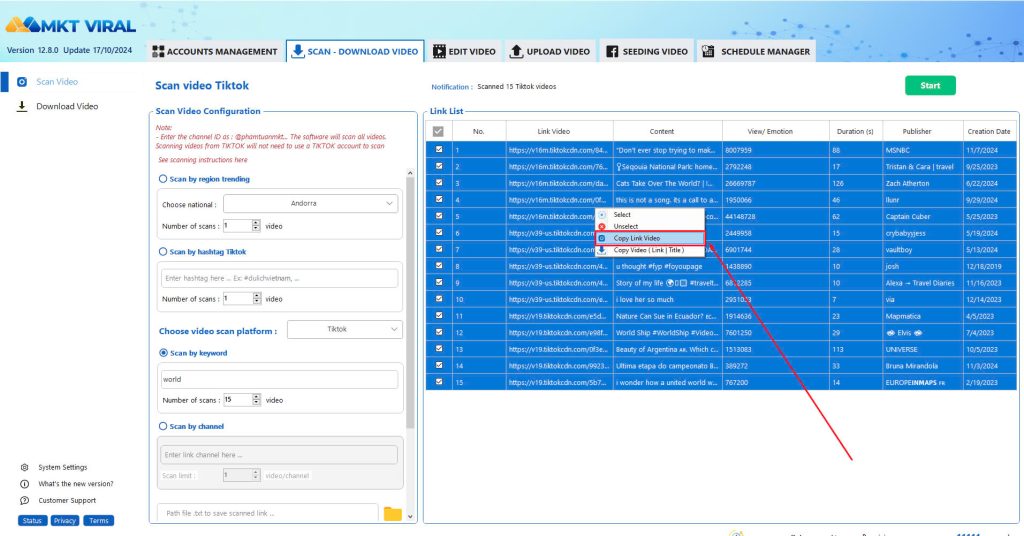Click the View/ Emotion column header
The image size is (1024, 536).
[776, 131]
